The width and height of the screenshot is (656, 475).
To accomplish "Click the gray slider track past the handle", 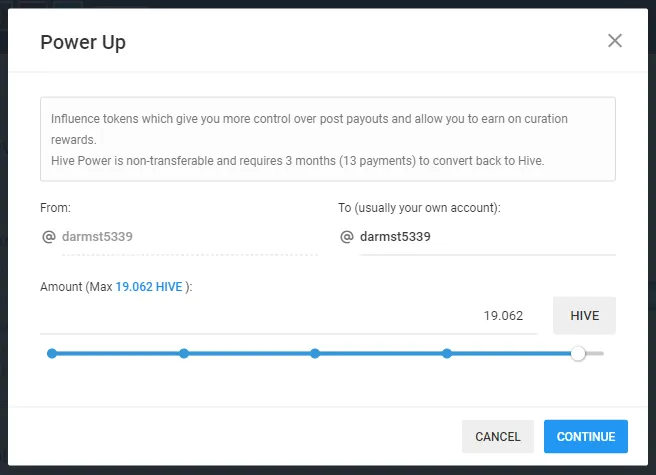I will pos(596,353).
